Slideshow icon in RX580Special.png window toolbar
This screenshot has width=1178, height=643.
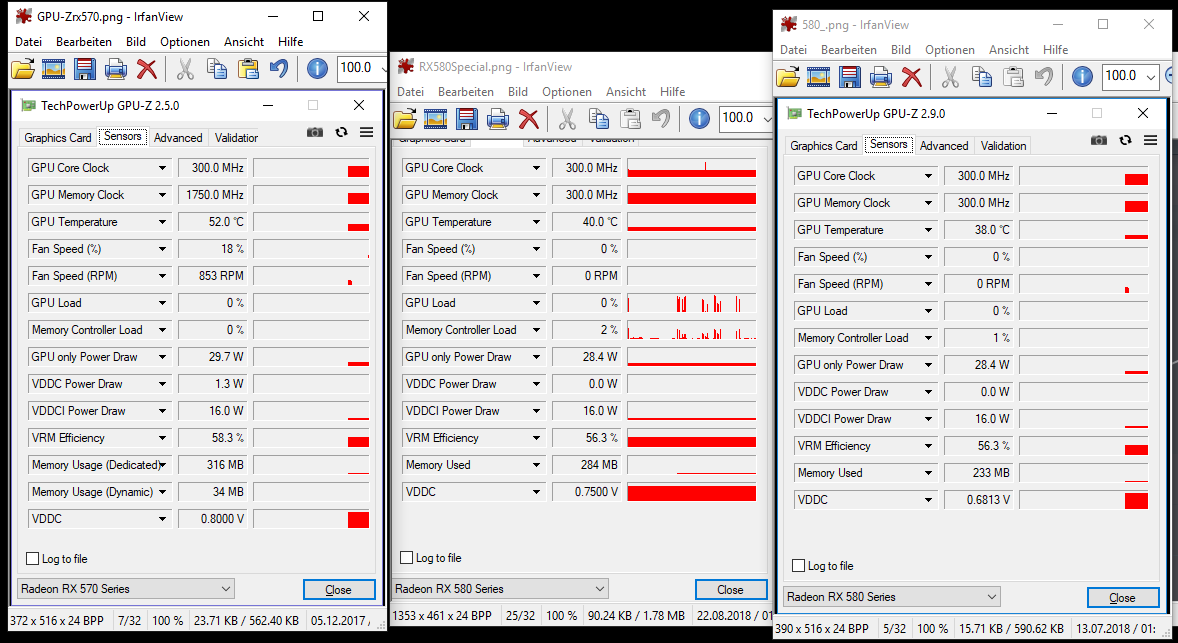(x=436, y=119)
